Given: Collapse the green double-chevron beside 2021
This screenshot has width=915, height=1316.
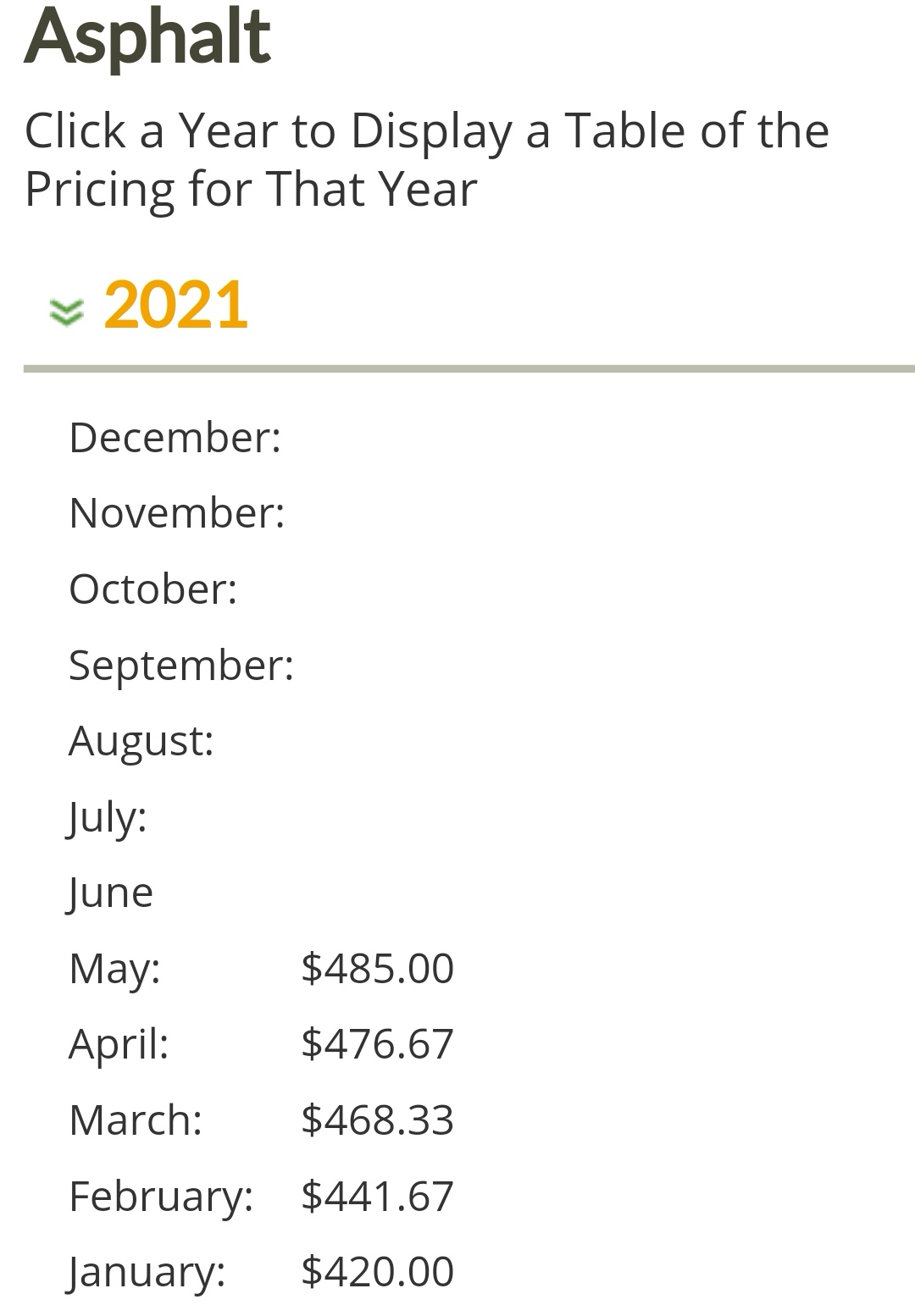Looking at the screenshot, I should coord(66,312).
